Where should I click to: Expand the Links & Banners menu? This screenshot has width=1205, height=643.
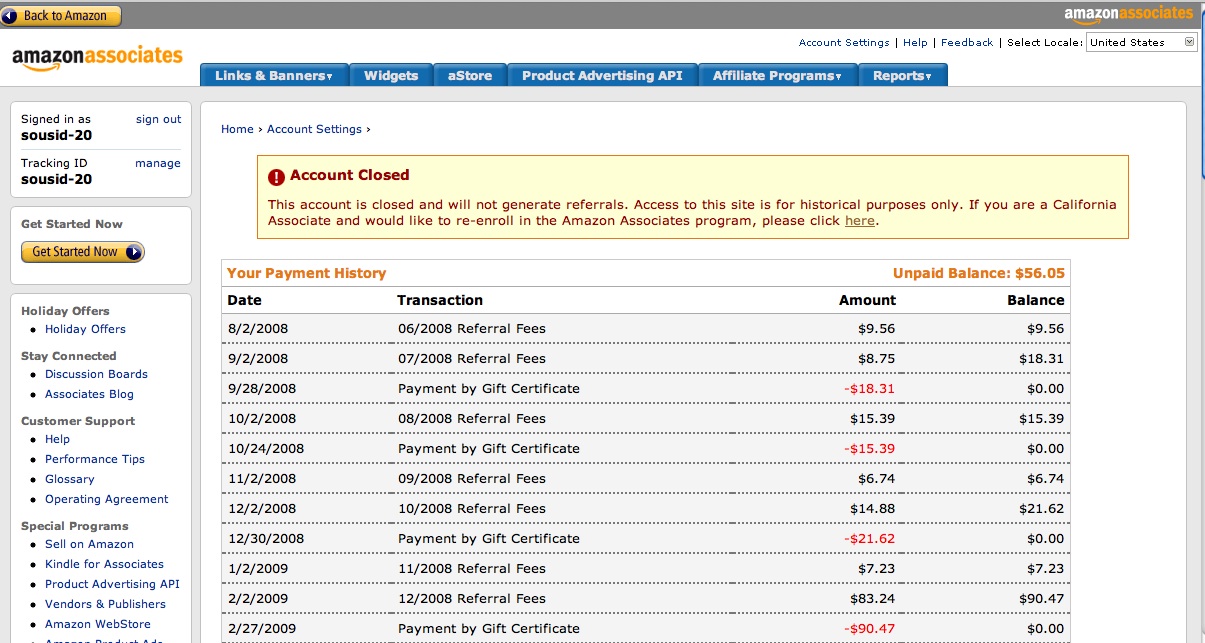[x=273, y=76]
